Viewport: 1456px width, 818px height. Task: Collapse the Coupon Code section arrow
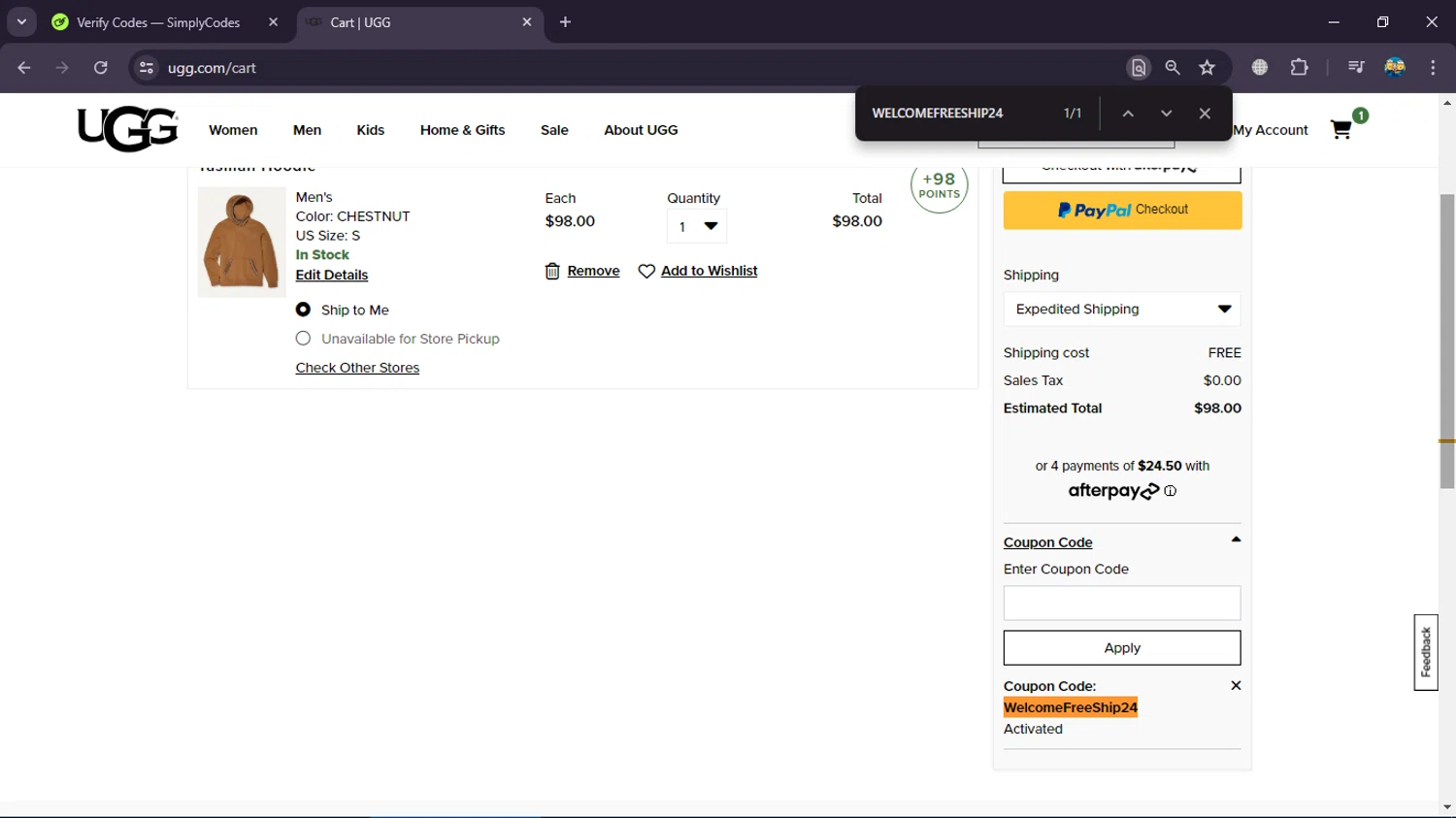click(x=1236, y=540)
